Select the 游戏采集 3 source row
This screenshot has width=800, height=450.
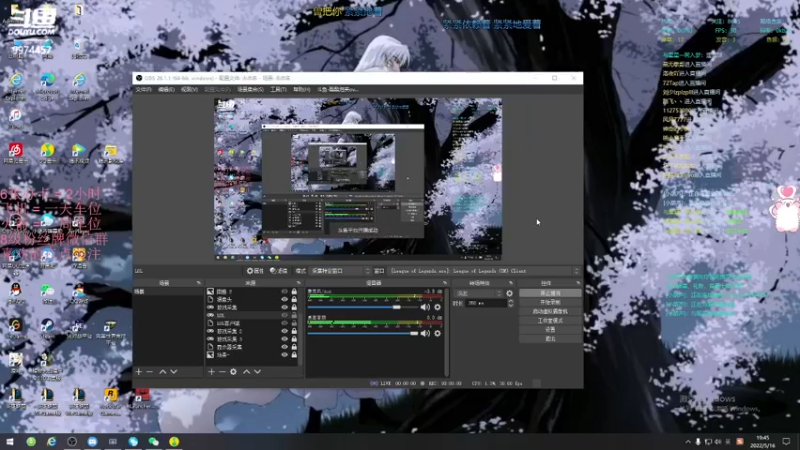(253, 339)
